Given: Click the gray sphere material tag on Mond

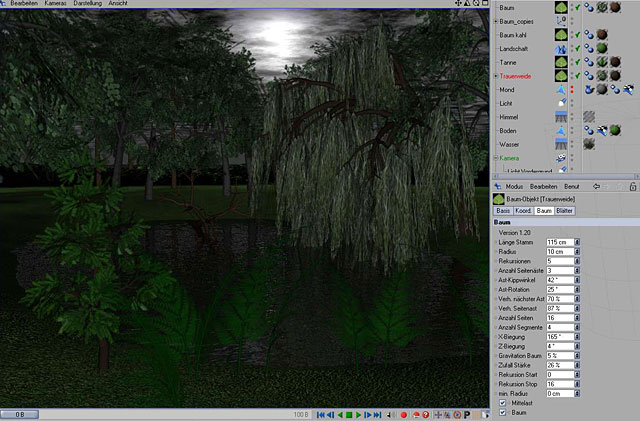Looking at the screenshot, I should [602, 89].
